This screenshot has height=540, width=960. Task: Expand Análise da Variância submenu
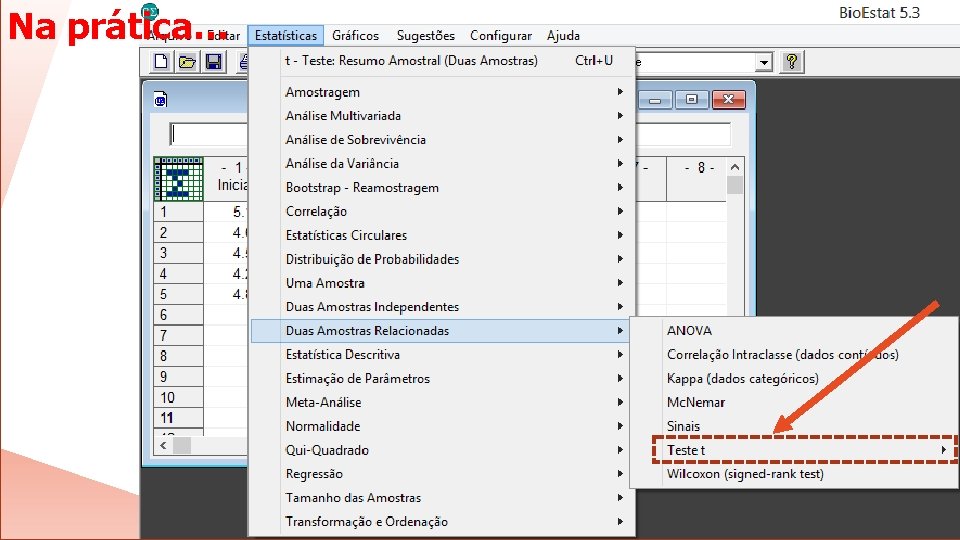pyautogui.click(x=443, y=163)
